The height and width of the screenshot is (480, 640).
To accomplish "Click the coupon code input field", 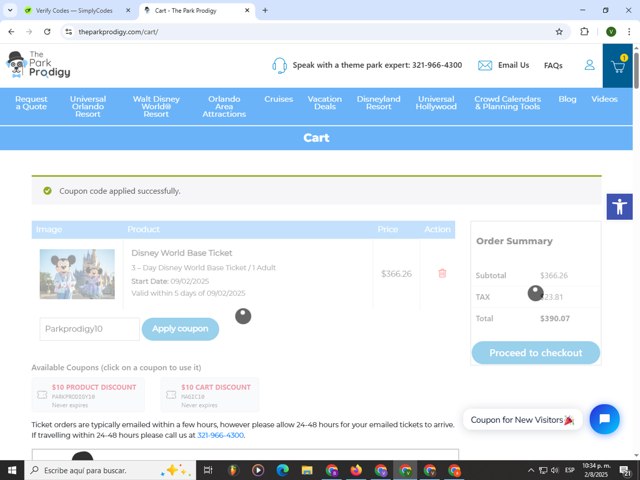I will (x=89, y=329).
